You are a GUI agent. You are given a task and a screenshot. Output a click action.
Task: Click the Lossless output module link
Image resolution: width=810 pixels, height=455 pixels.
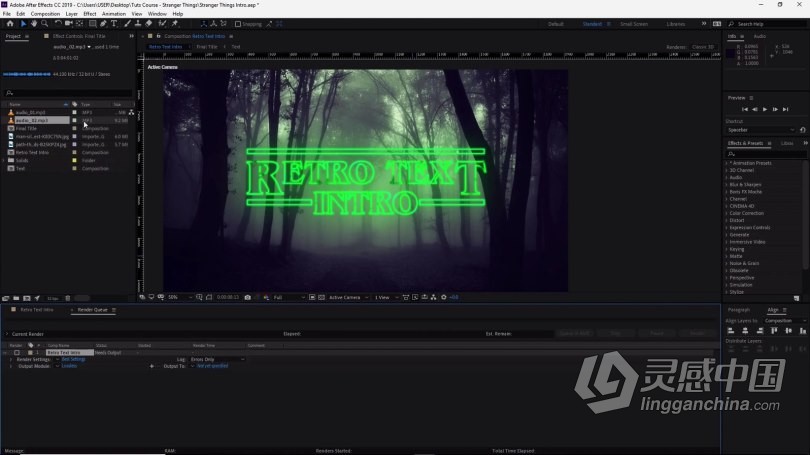point(69,366)
